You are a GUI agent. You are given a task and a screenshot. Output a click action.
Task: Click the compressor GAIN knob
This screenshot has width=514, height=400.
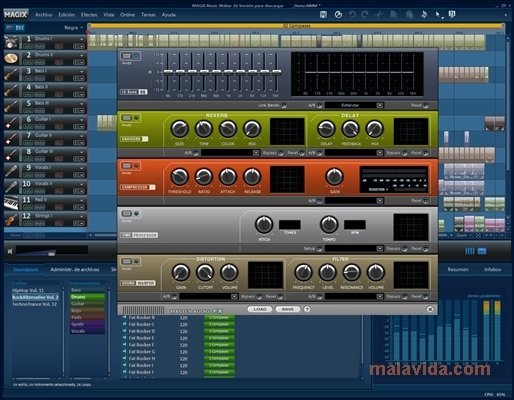(x=334, y=177)
